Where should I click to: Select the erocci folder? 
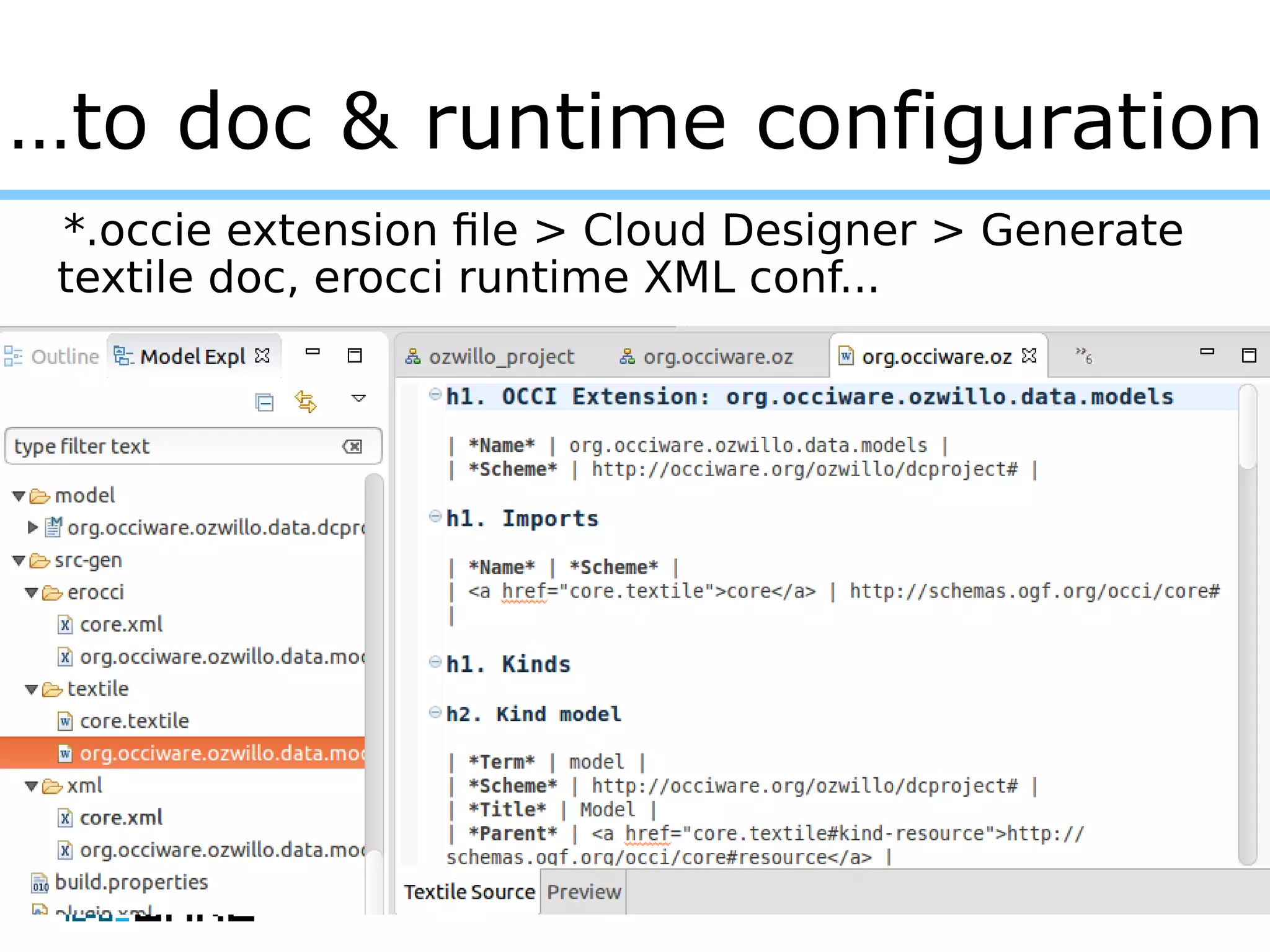coord(95,592)
